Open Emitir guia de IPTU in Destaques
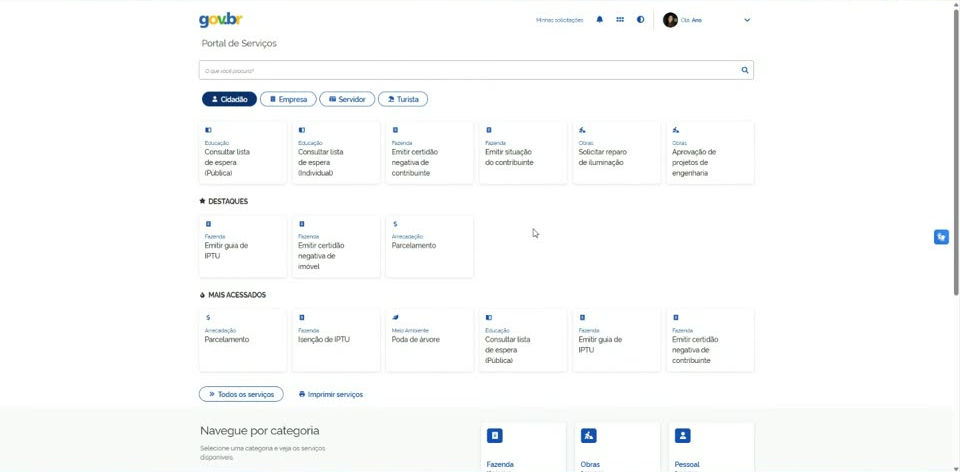 [x=242, y=246]
